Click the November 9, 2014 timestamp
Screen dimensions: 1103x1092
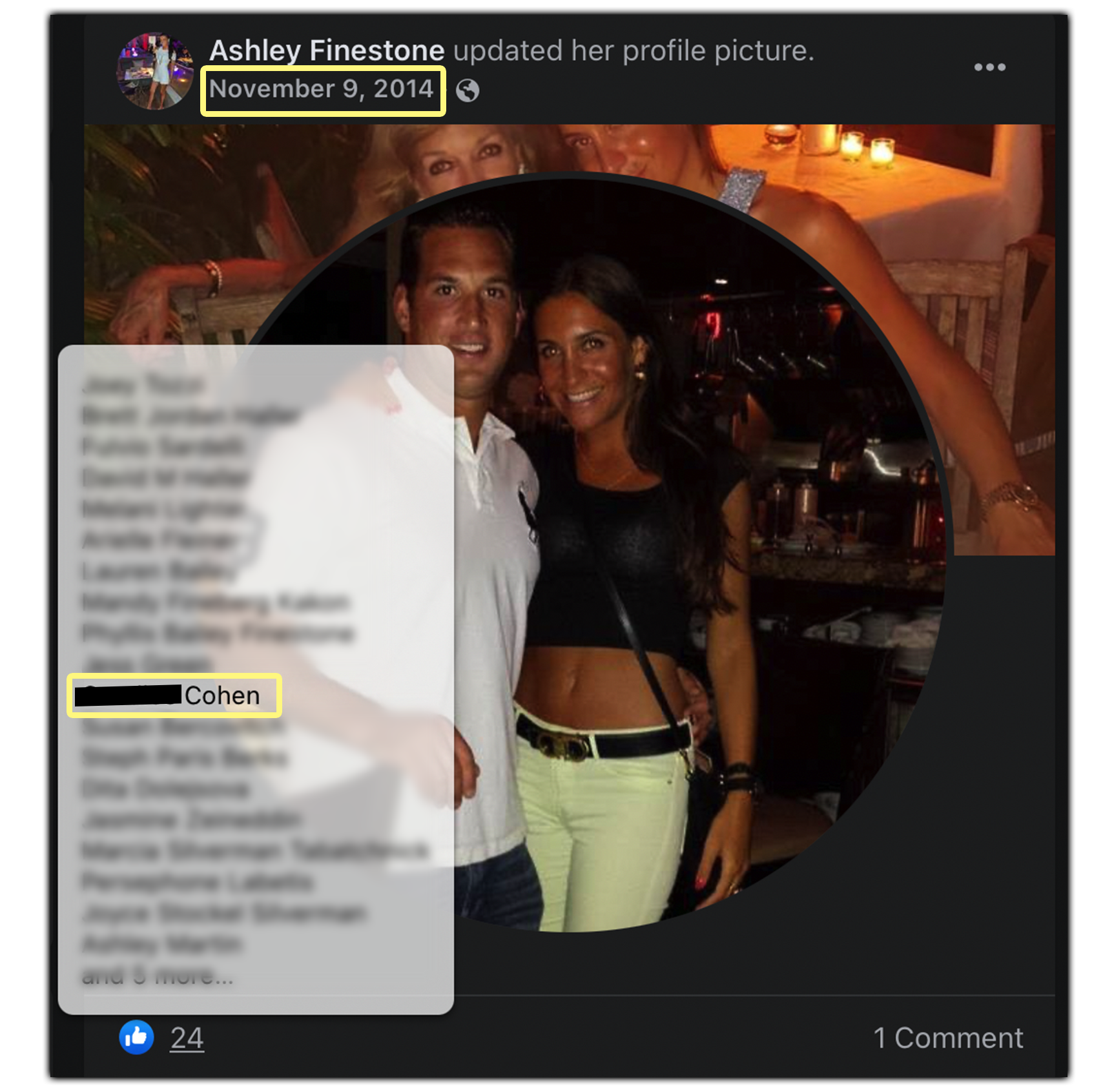tap(322, 89)
